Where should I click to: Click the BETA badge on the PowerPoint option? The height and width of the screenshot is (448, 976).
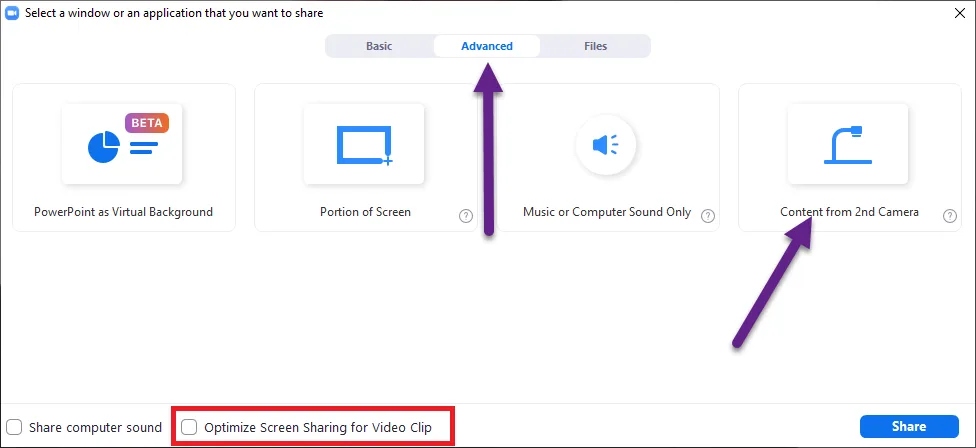pyautogui.click(x=147, y=123)
